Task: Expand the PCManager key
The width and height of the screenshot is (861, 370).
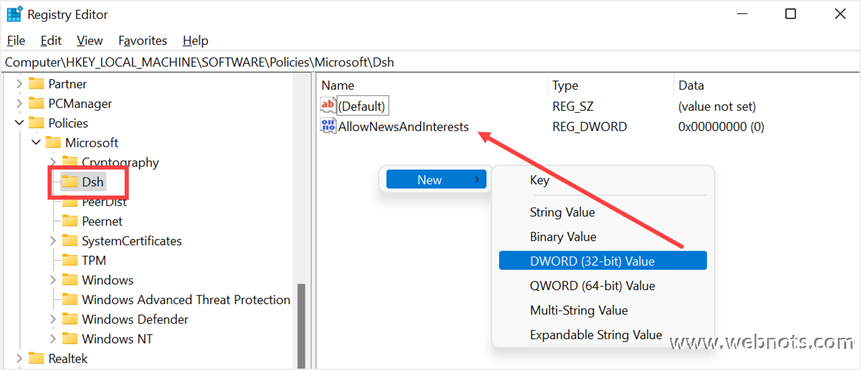Action: coord(19,103)
